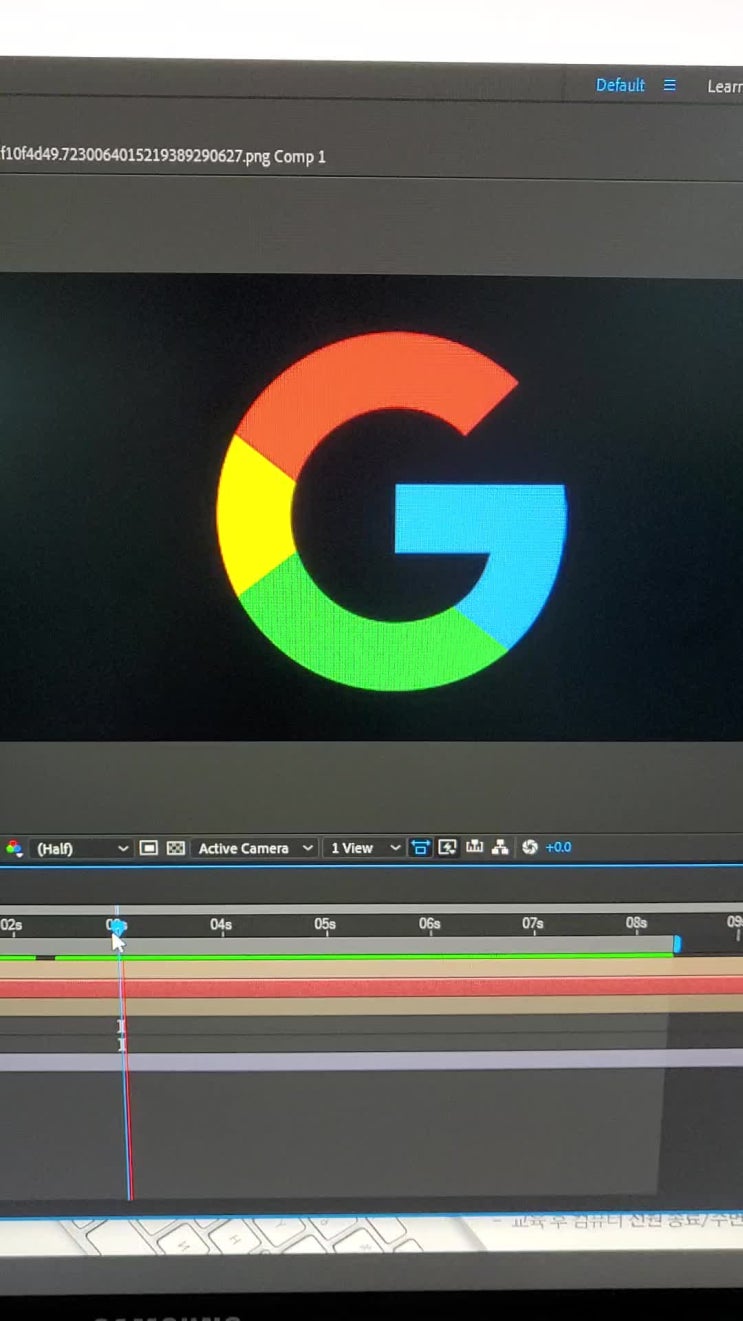Image resolution: width=743 pixels, height=1321 pixels.
Task: Expand the 1 View layout dropdown
Action: pos(364,848)
